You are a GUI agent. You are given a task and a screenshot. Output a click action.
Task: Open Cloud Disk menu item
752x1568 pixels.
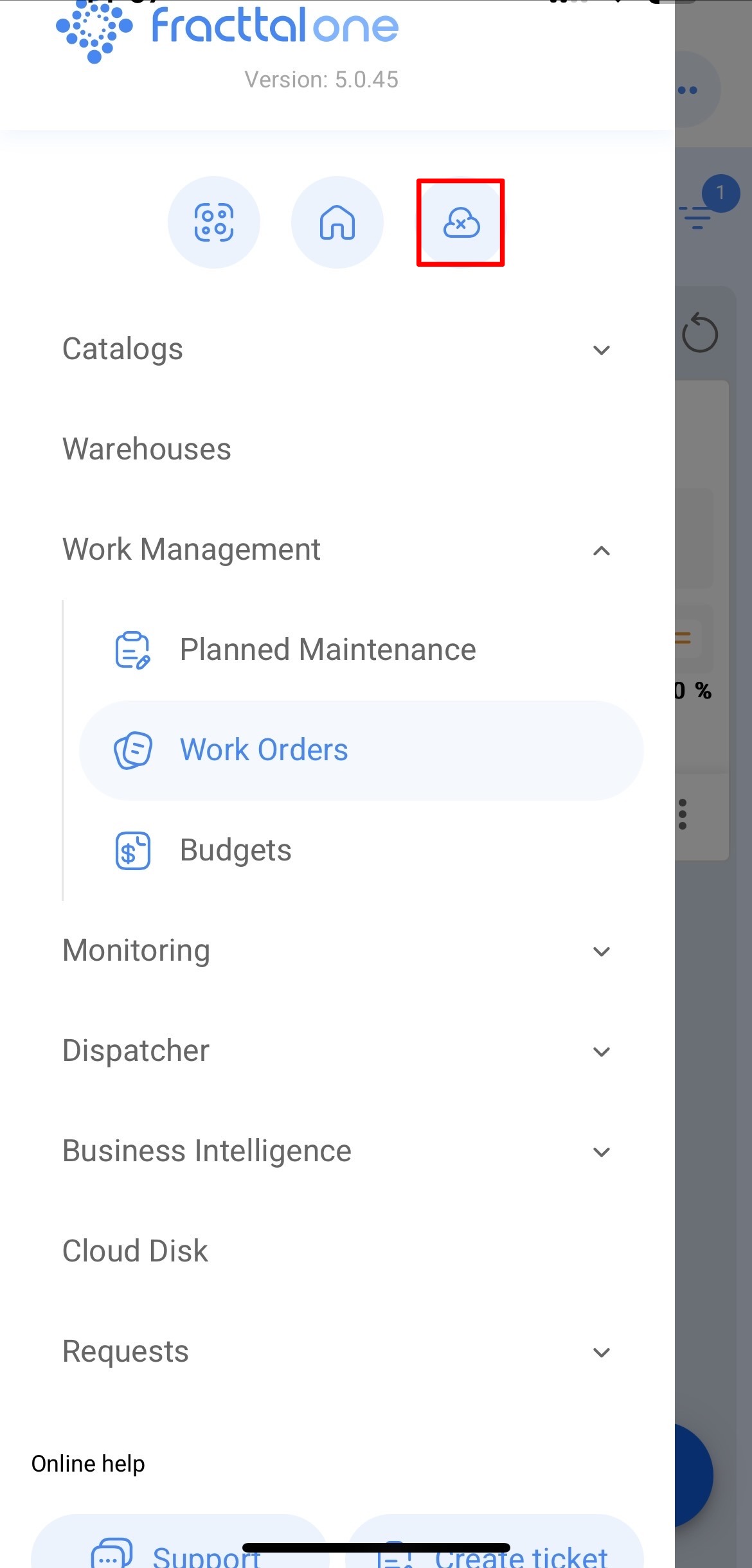338,1251
